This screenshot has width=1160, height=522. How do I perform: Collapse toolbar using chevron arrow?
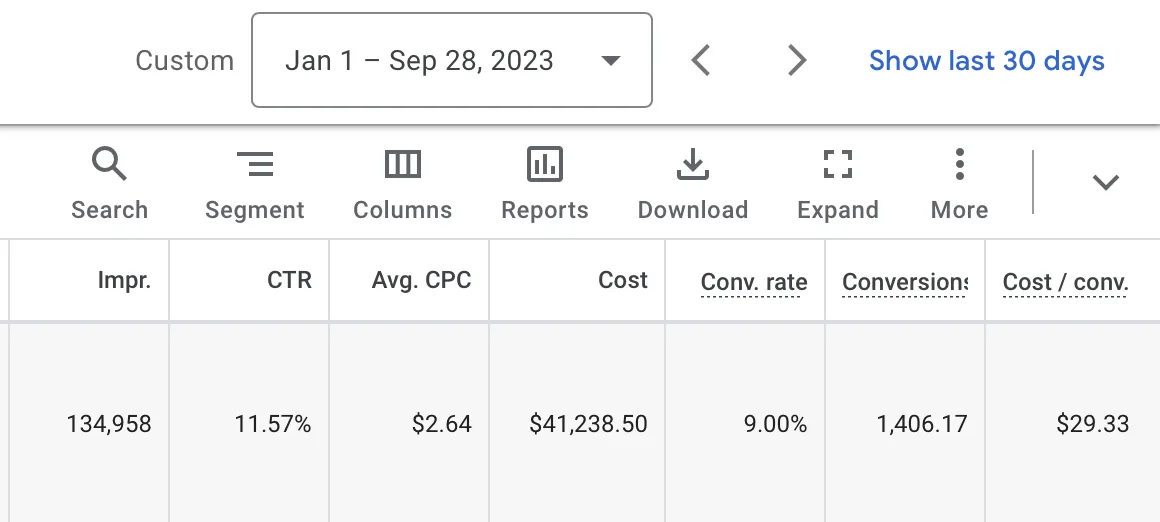[1104, 182]
